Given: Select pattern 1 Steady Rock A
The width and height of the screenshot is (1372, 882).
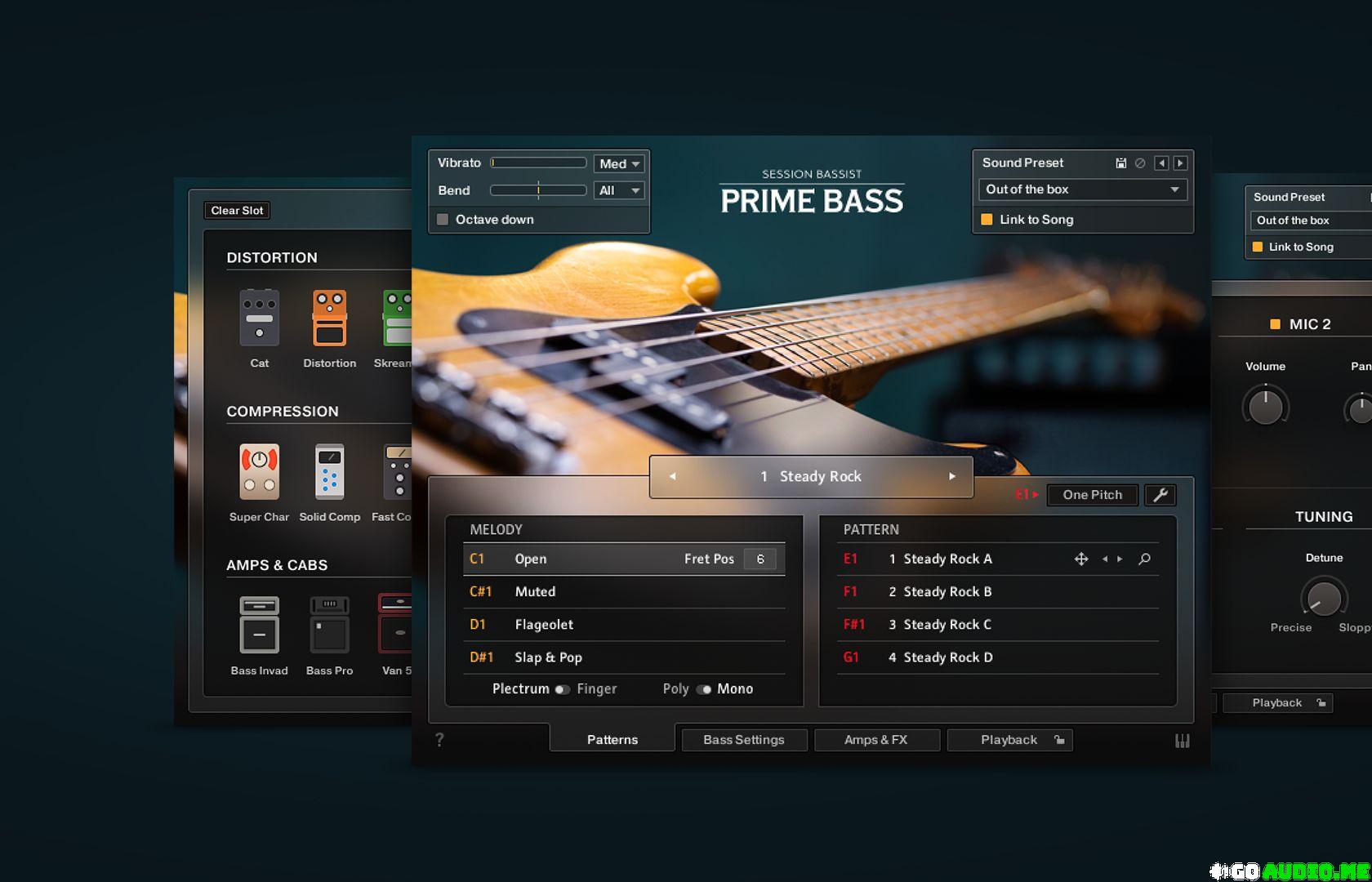Looking at the screenshot, I should click(997, 559).
